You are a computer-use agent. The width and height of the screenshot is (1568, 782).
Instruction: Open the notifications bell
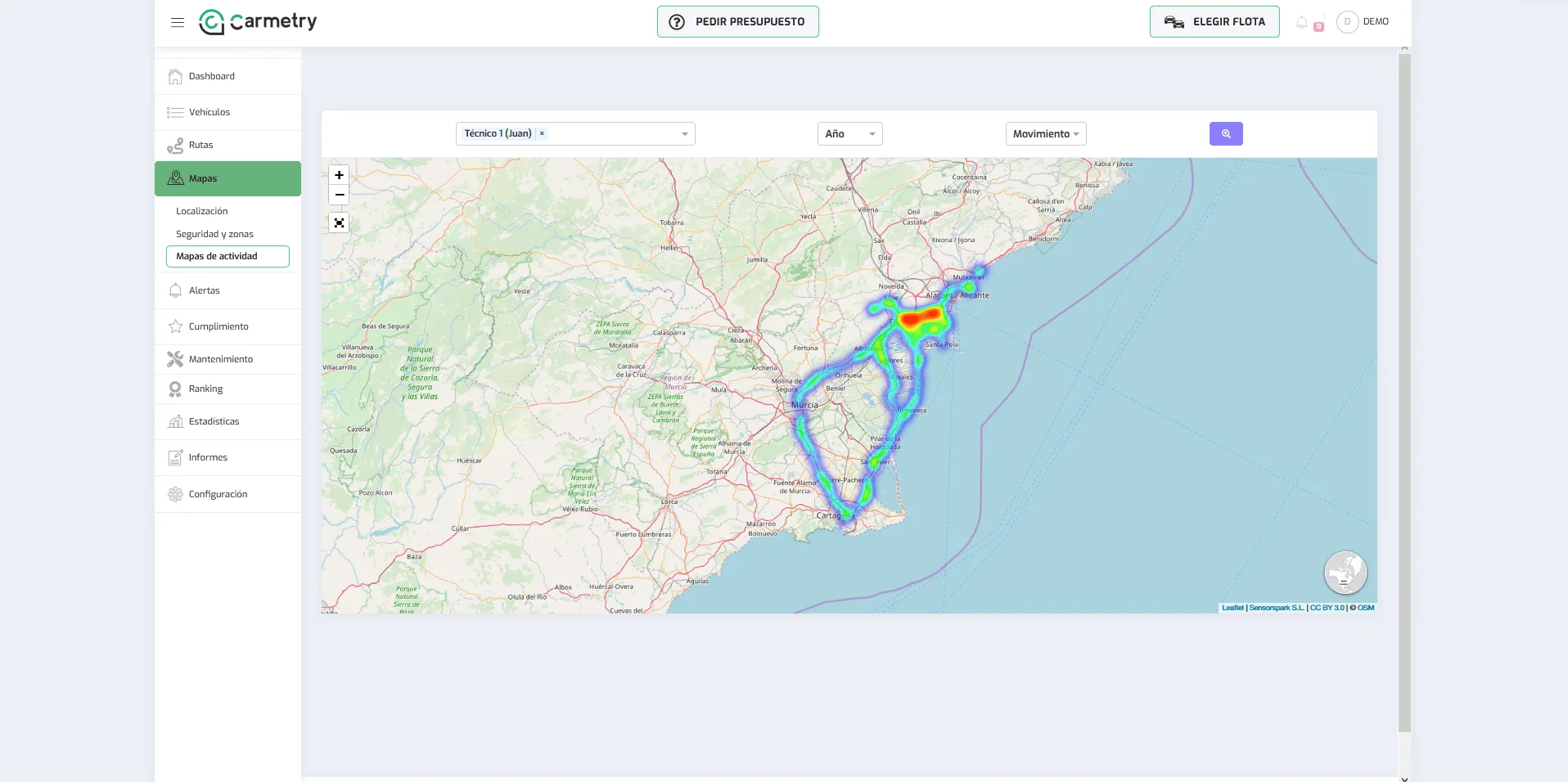[x=1302, y=22]
